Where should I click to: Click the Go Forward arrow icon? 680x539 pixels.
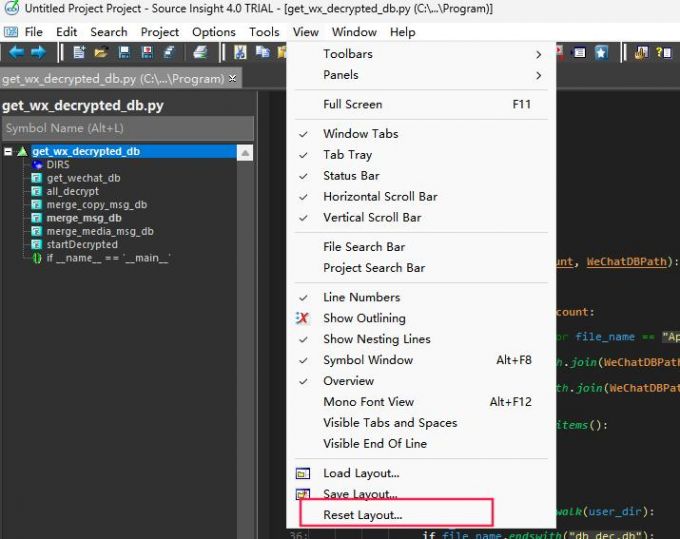(38, 52)
